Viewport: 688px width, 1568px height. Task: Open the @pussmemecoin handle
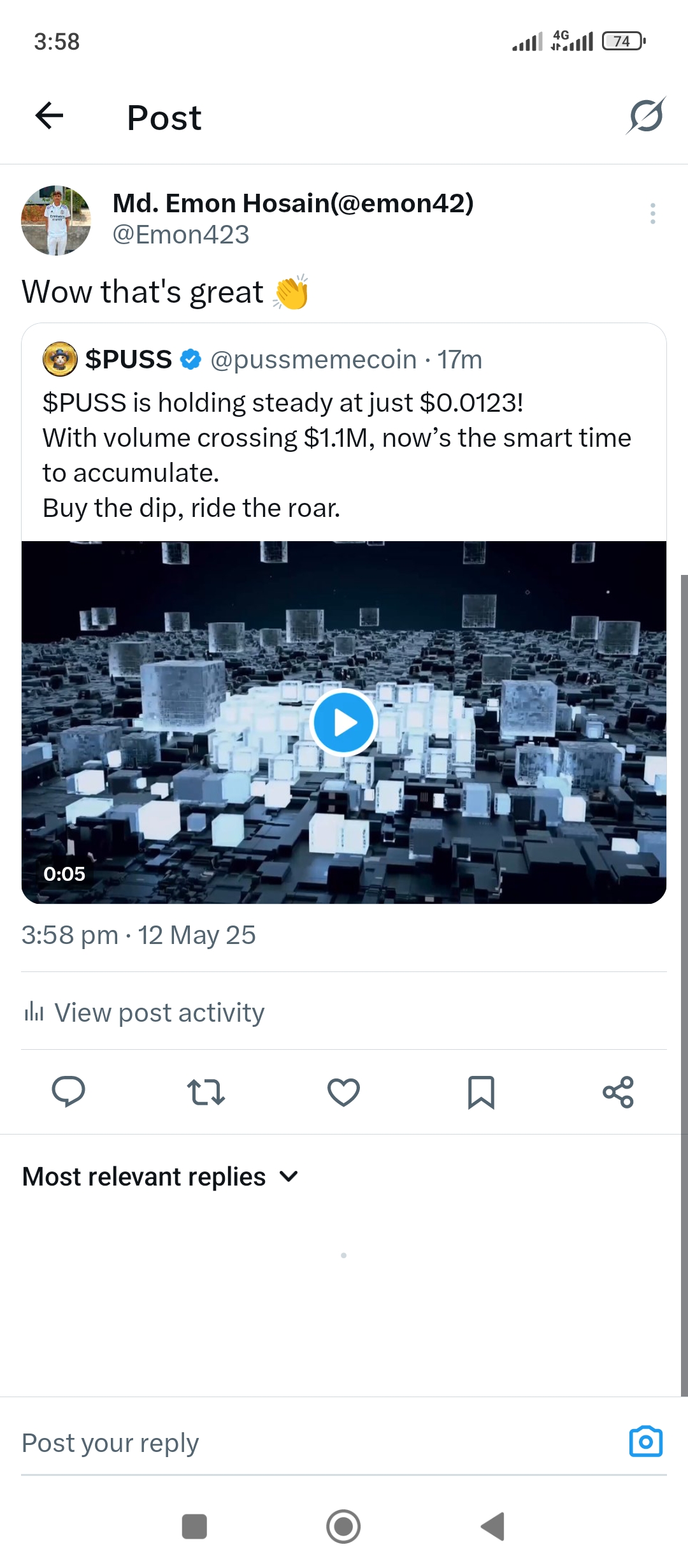(x=313, y=359)
